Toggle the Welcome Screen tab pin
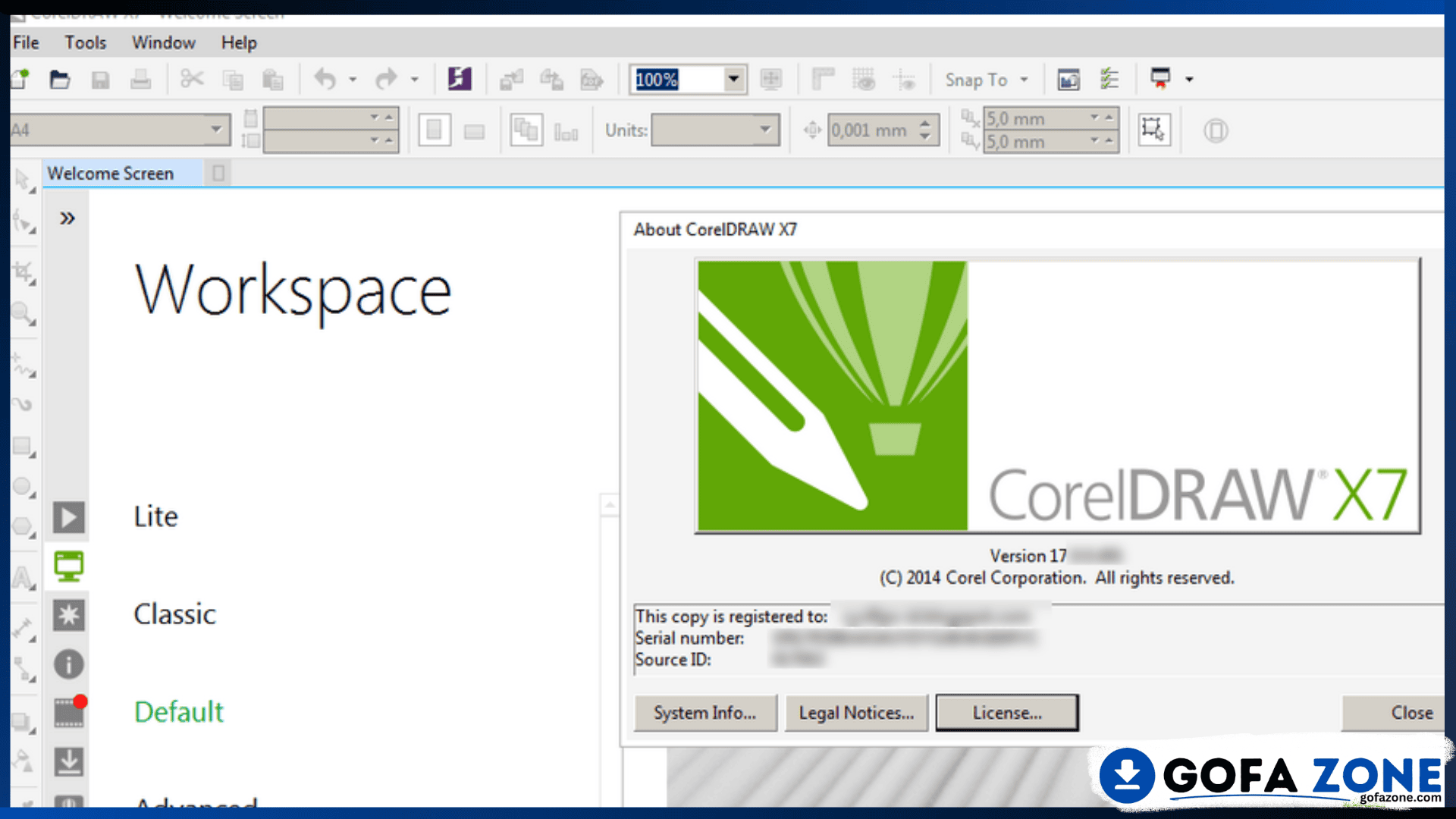Viewport: 1456px width, 819px height. 218,174
